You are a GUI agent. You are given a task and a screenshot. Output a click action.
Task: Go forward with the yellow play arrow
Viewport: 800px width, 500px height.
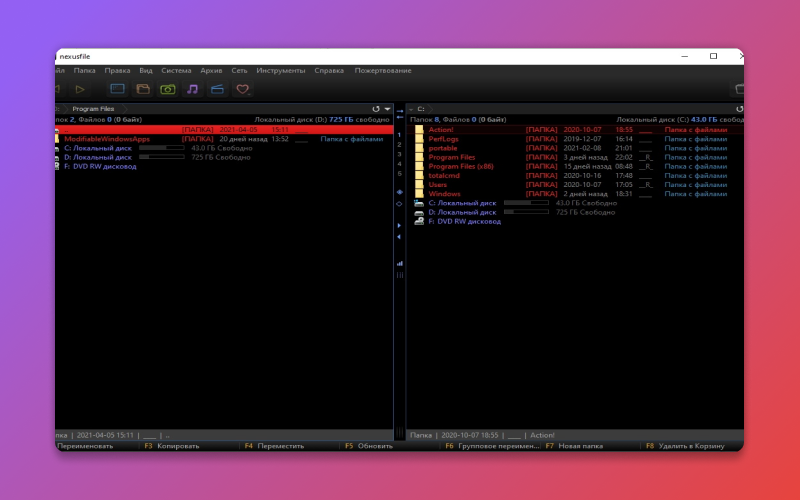click(x=80, y=89)
